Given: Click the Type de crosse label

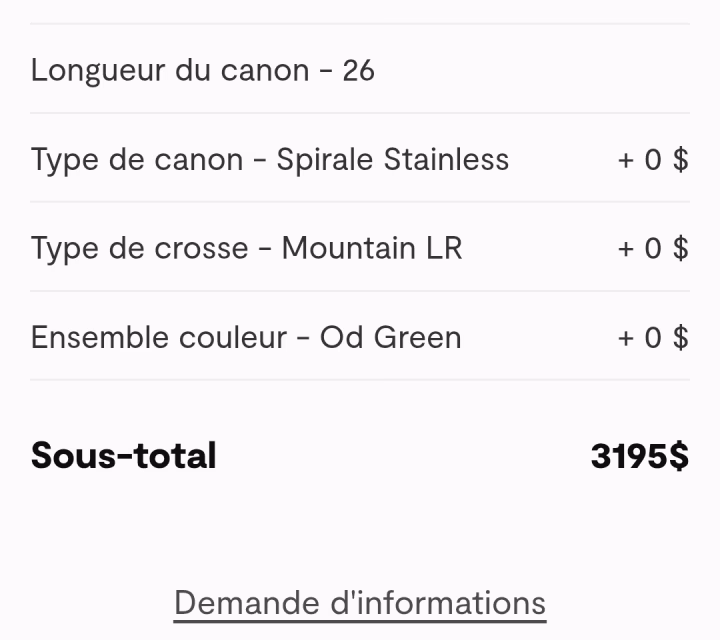Looking at the screenshot, I should tap(139, 248).
